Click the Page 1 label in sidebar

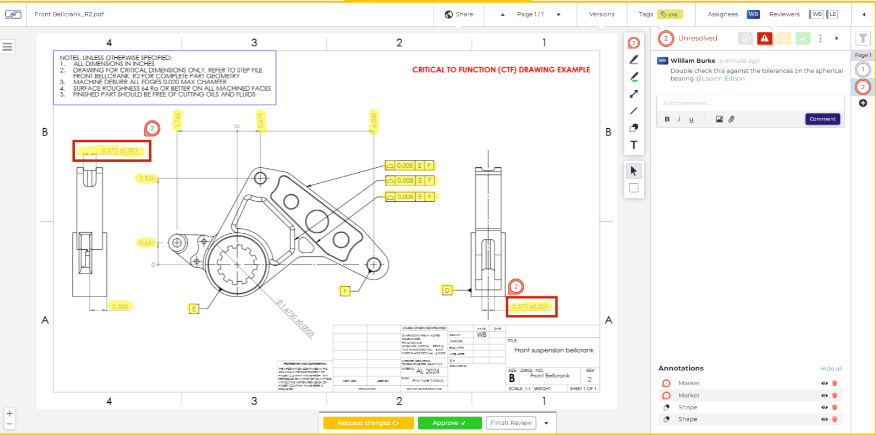click(863, 55)
